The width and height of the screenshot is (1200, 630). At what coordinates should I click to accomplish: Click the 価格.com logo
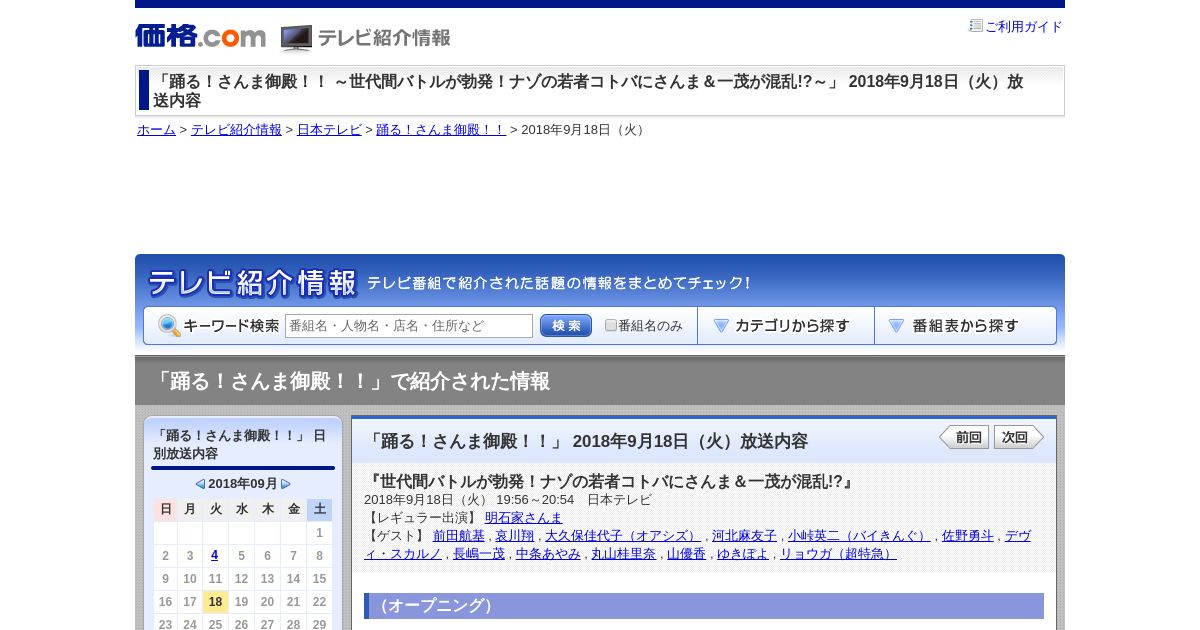(x=200, y=36)
